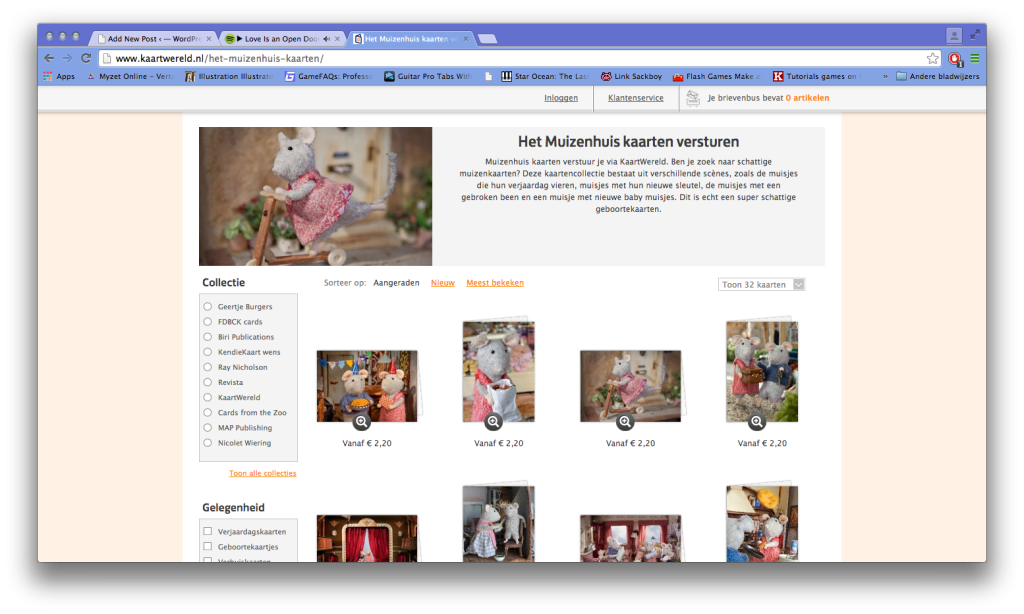Click the shopping basket icon near brievenbus
Screen dimensions: 1024x614
tap(692, 97)
